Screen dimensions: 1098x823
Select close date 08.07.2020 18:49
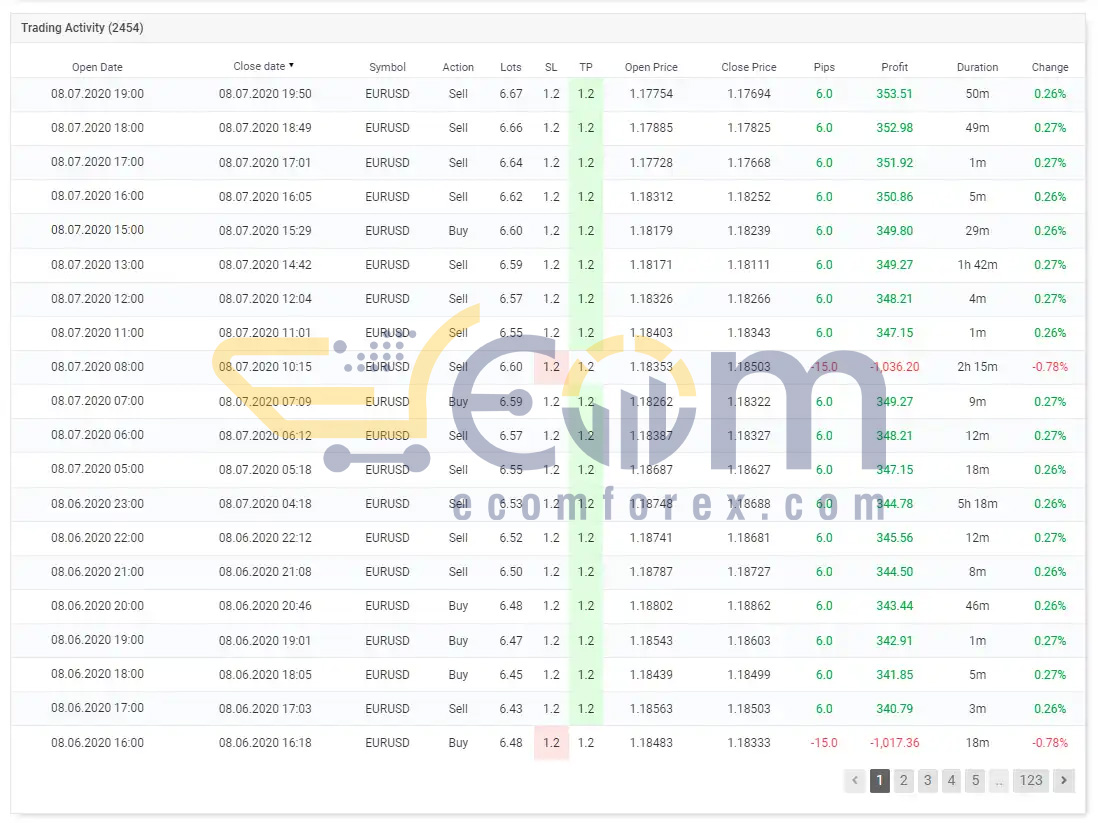pos(265,128)
